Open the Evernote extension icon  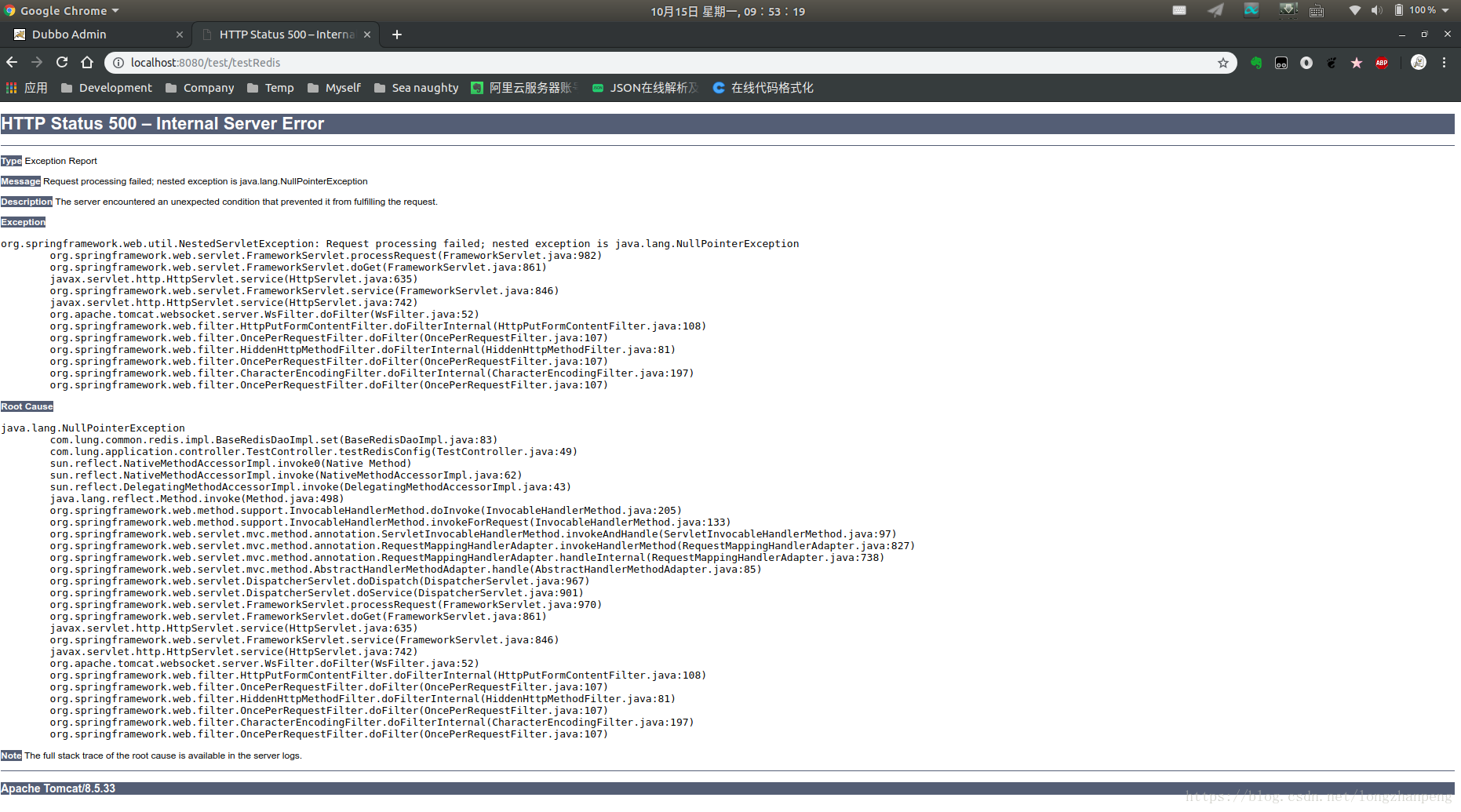pyautogui.click(x=1256, y=63)
